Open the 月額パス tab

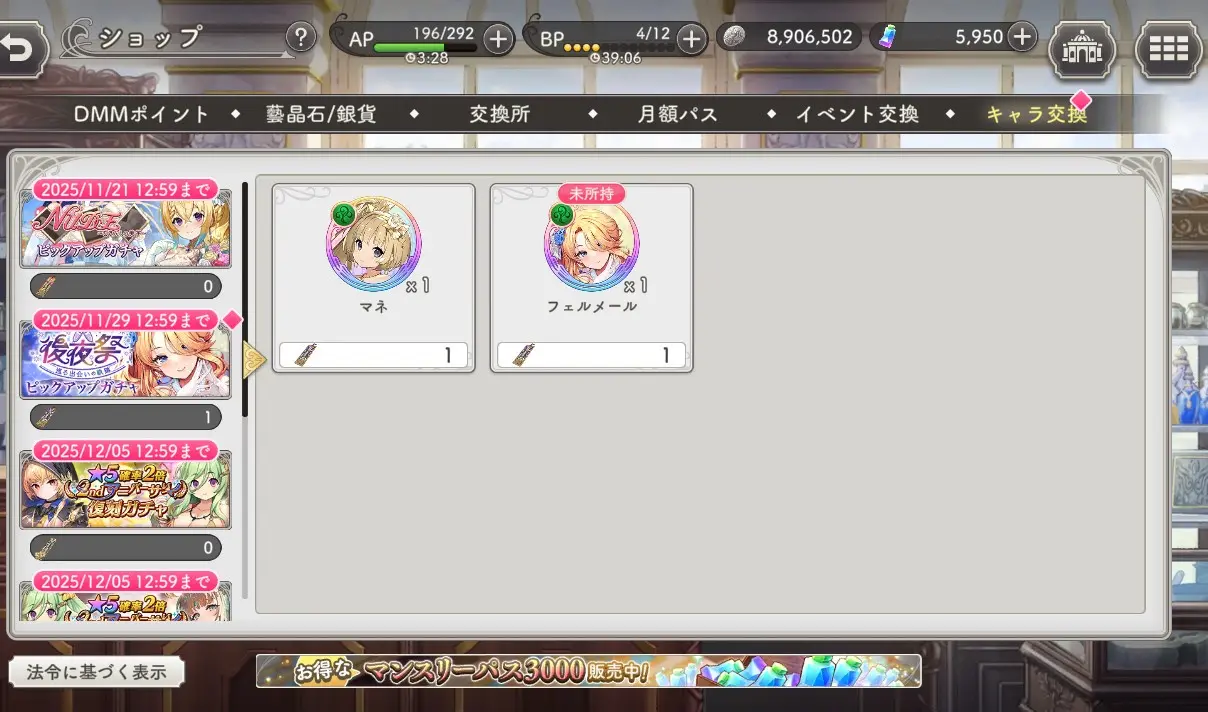[678, 114]
